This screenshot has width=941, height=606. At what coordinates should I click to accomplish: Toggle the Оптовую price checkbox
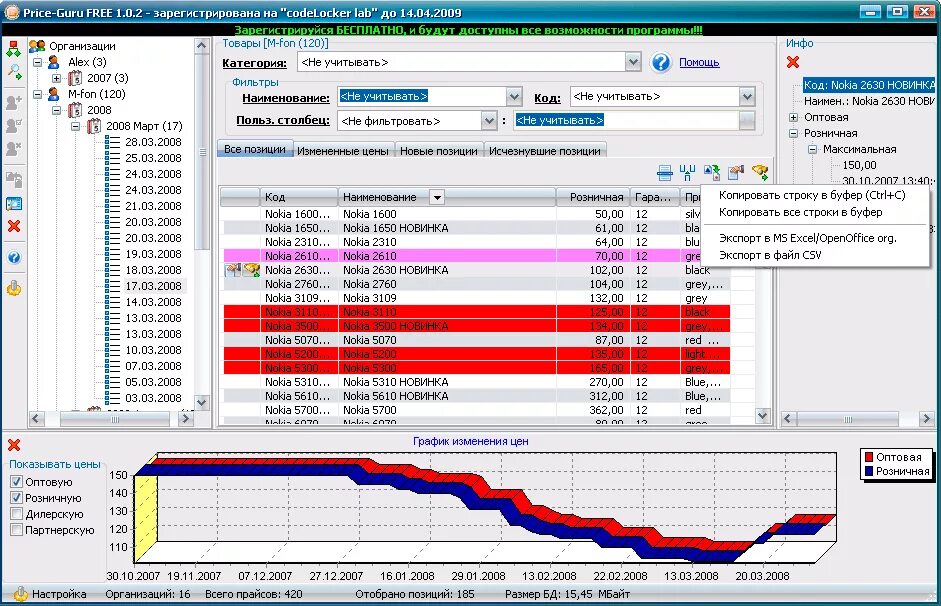pos(16,482)
